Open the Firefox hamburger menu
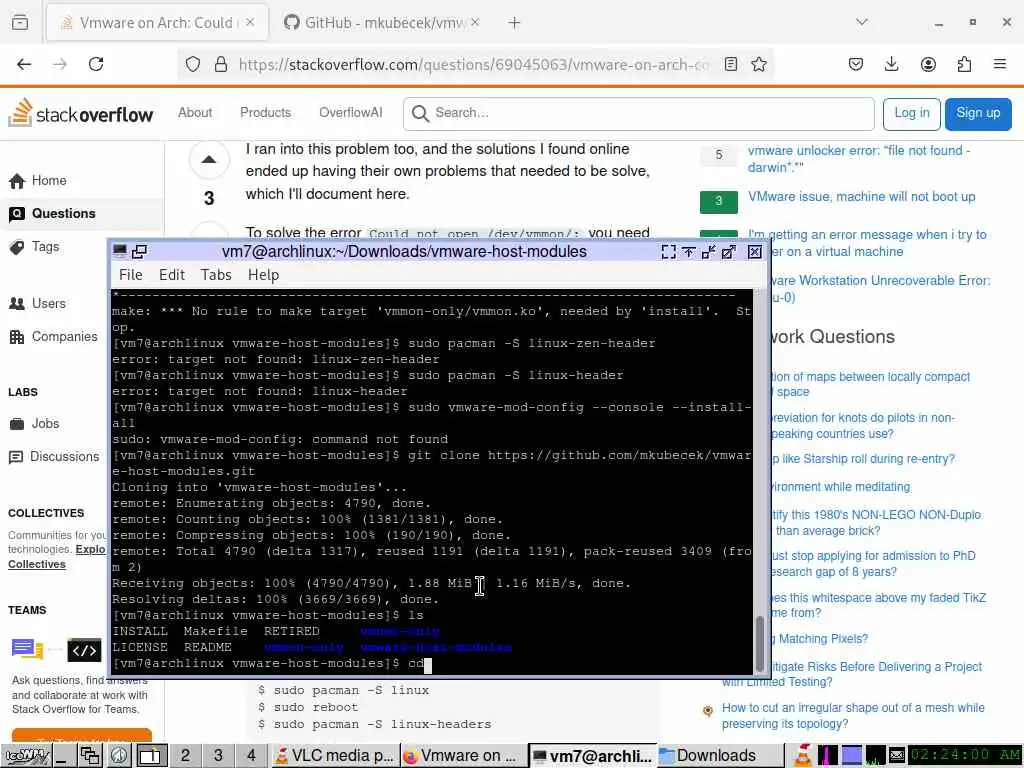This screenshot has width=1024, height=768. tap(999, 64)
